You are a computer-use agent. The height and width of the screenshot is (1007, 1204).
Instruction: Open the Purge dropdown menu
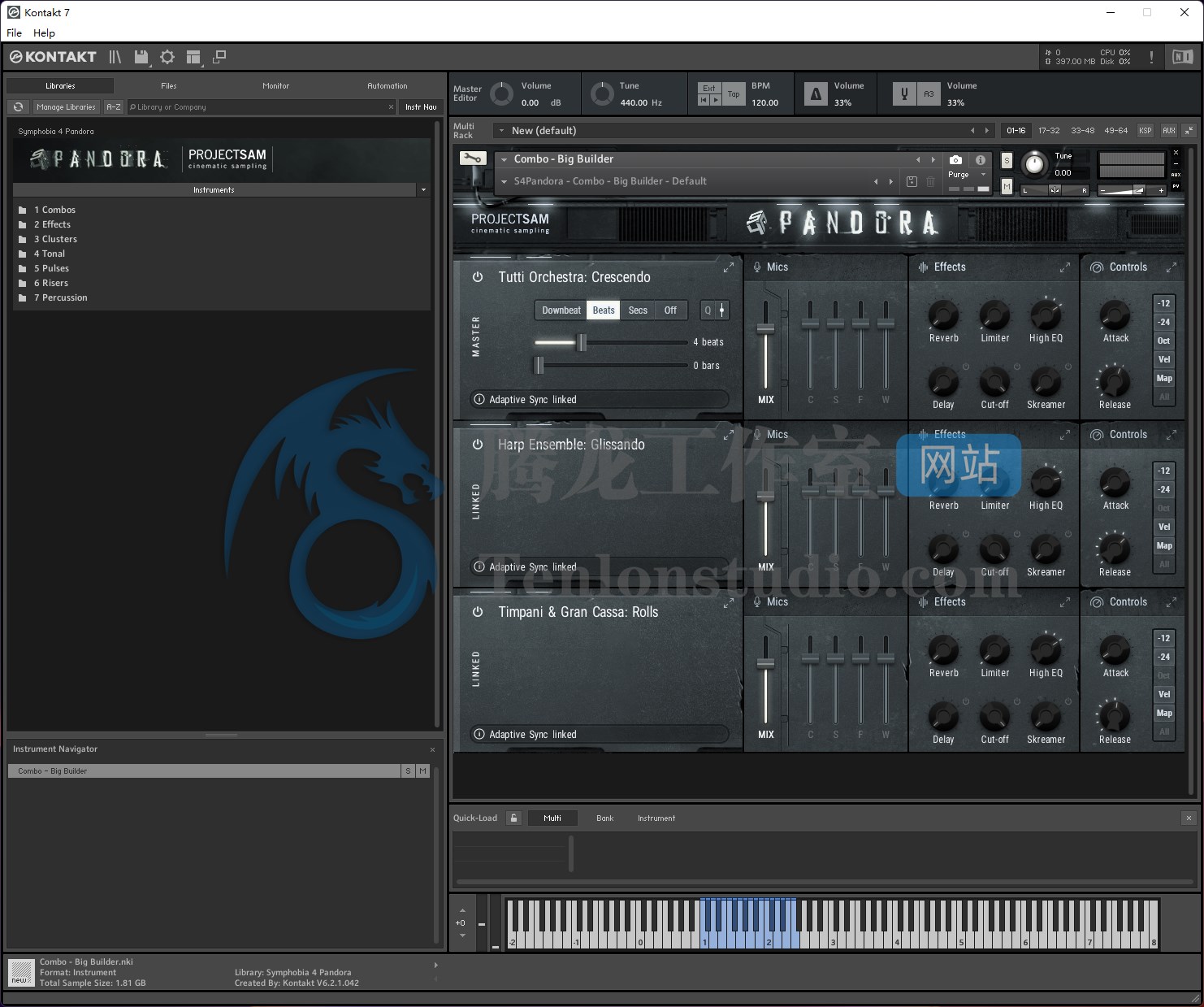coord(967,174)
